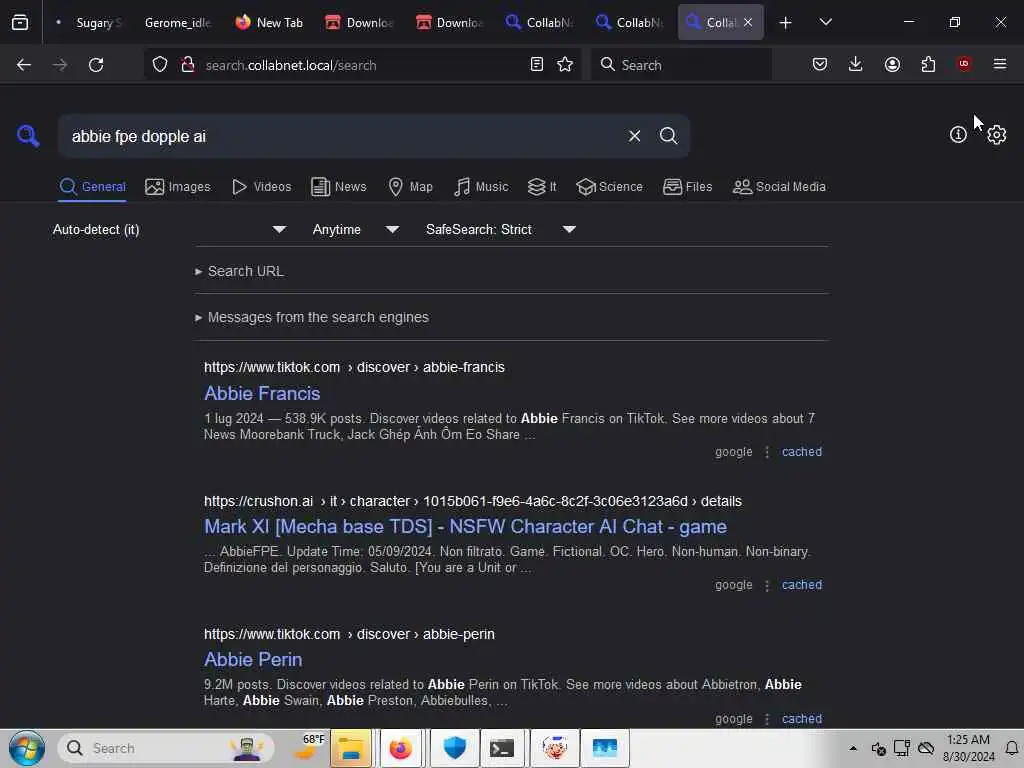Click the site security lock icon
Image resolution: width=1024 pixels, height=768 pixels.
188,65
